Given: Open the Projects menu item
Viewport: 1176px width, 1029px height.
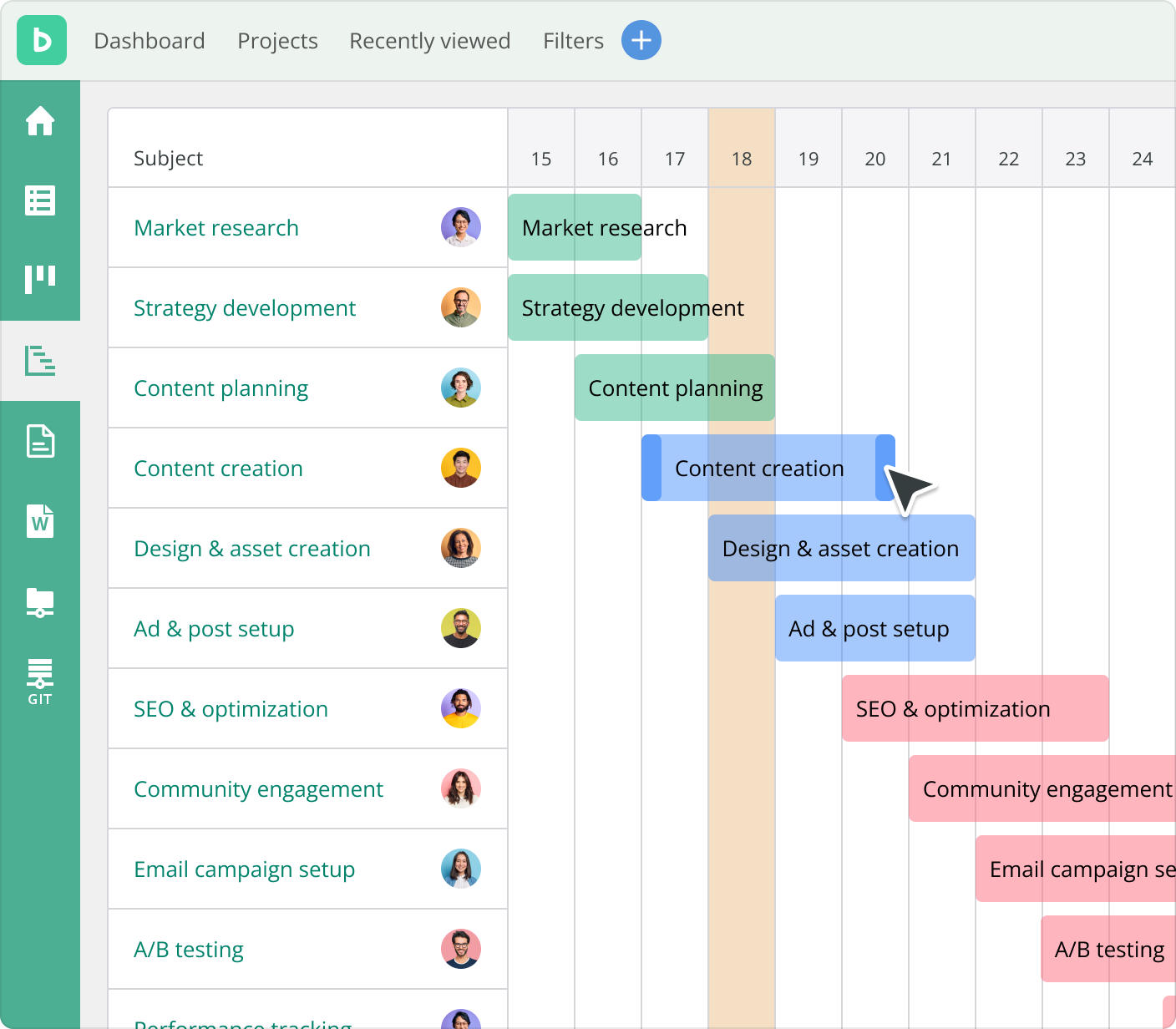Looking at the screenshot, I should (x=277, y=40).
